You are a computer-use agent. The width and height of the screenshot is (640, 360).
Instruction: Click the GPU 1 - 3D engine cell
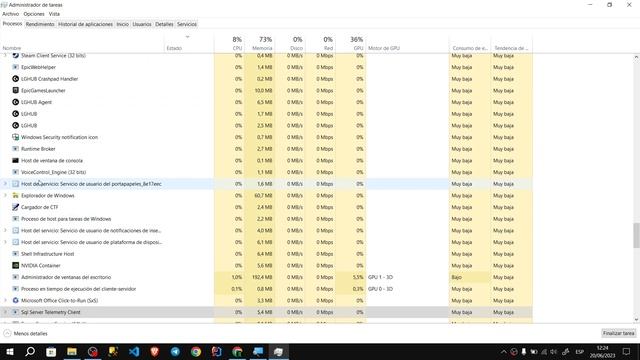click(407, 277)
